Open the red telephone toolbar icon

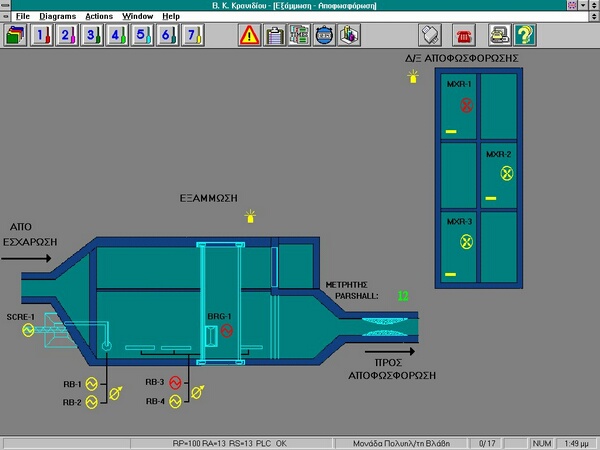[463, 36]
